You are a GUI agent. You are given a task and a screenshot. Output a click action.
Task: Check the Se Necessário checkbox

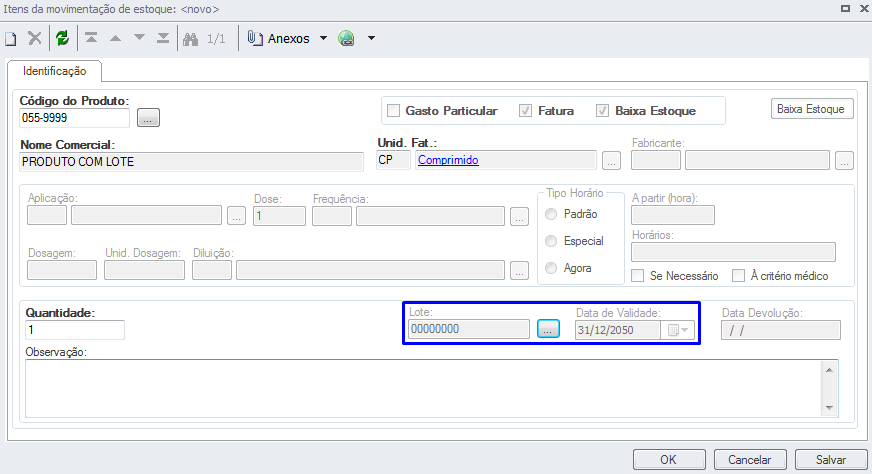637,275
